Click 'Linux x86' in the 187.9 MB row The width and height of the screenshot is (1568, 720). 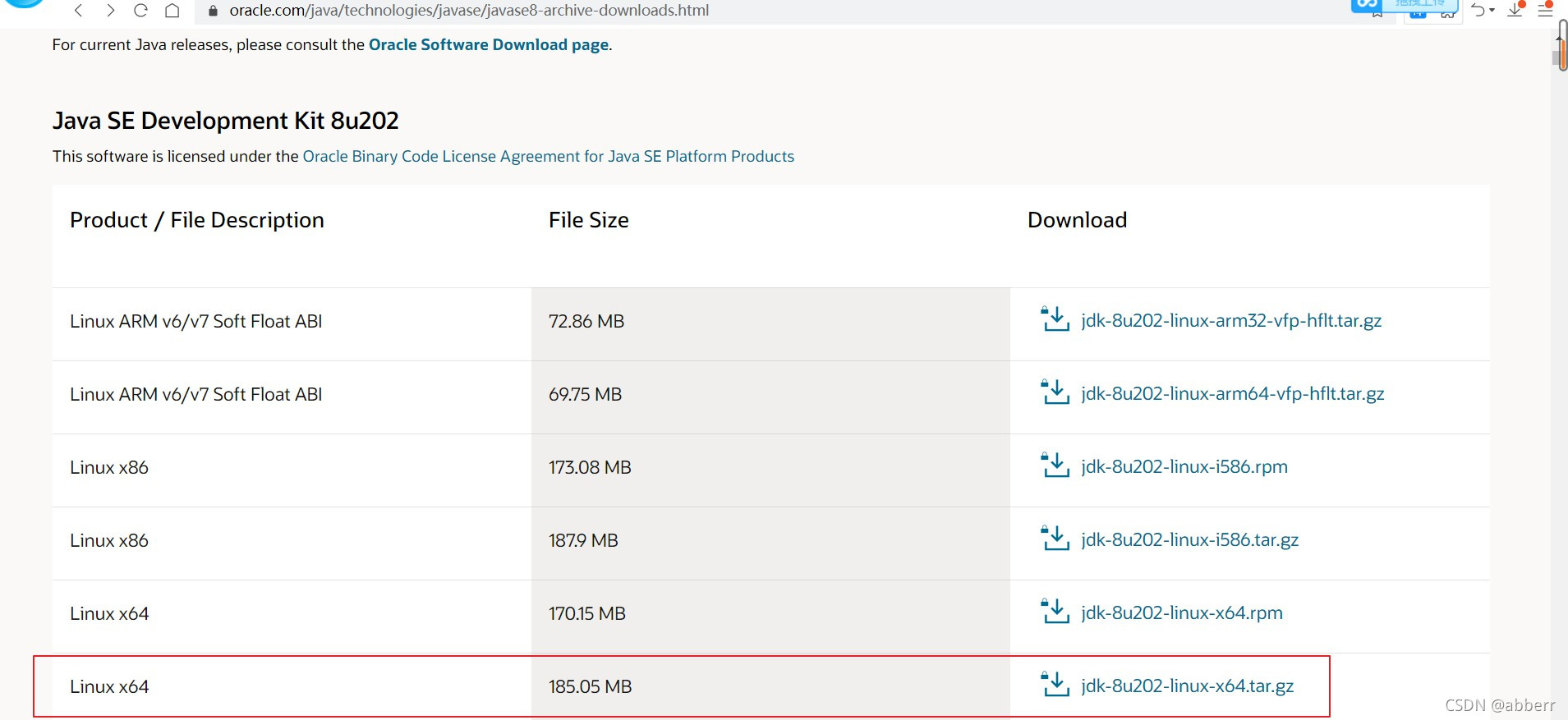[109, 540]
